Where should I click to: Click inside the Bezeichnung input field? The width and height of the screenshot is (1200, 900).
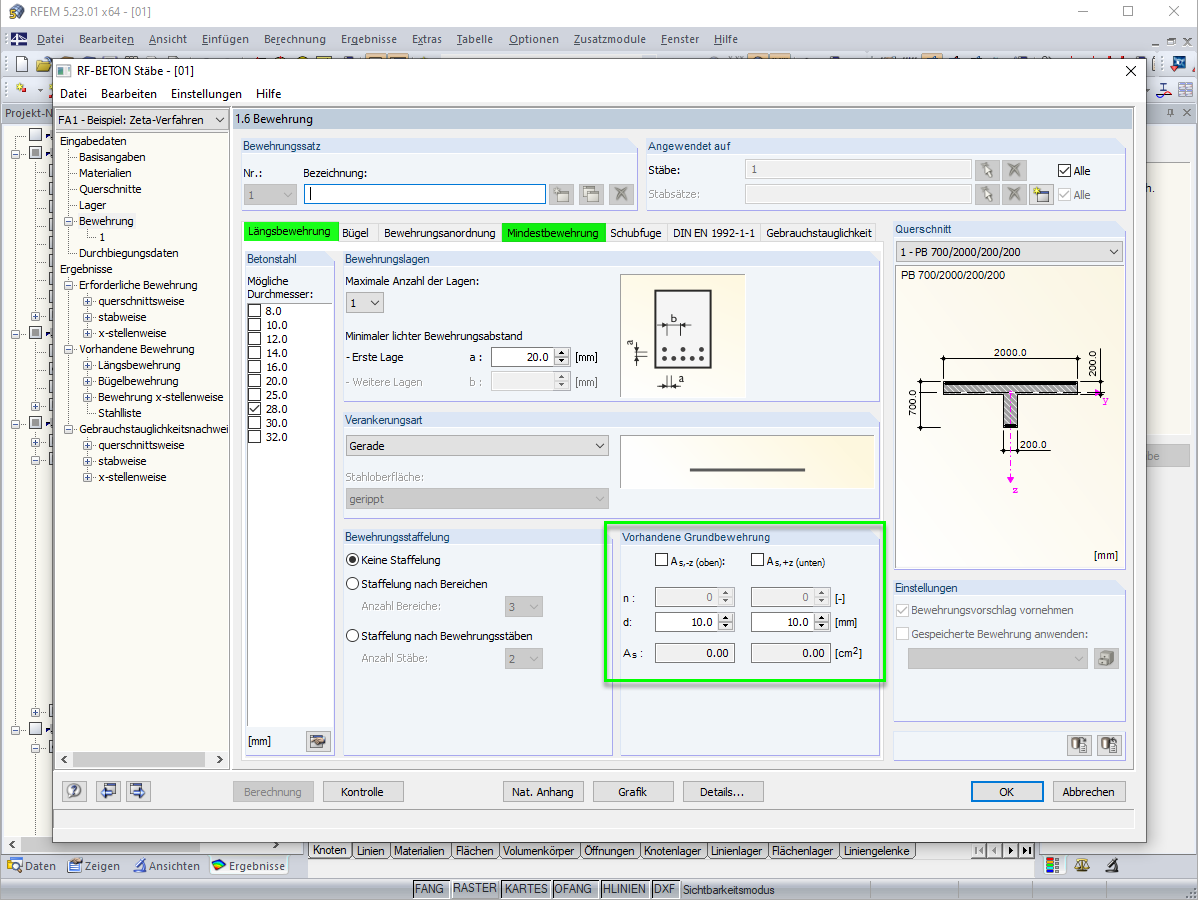tap(425, 193)
